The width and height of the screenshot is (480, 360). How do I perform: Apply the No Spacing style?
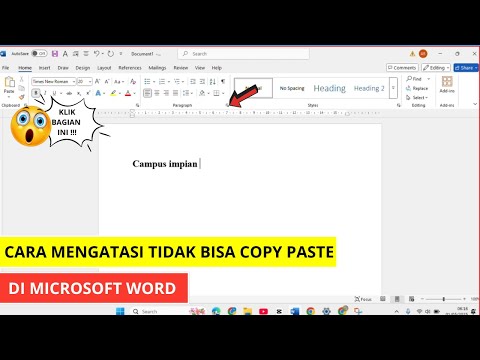click(x=292, y=88)
